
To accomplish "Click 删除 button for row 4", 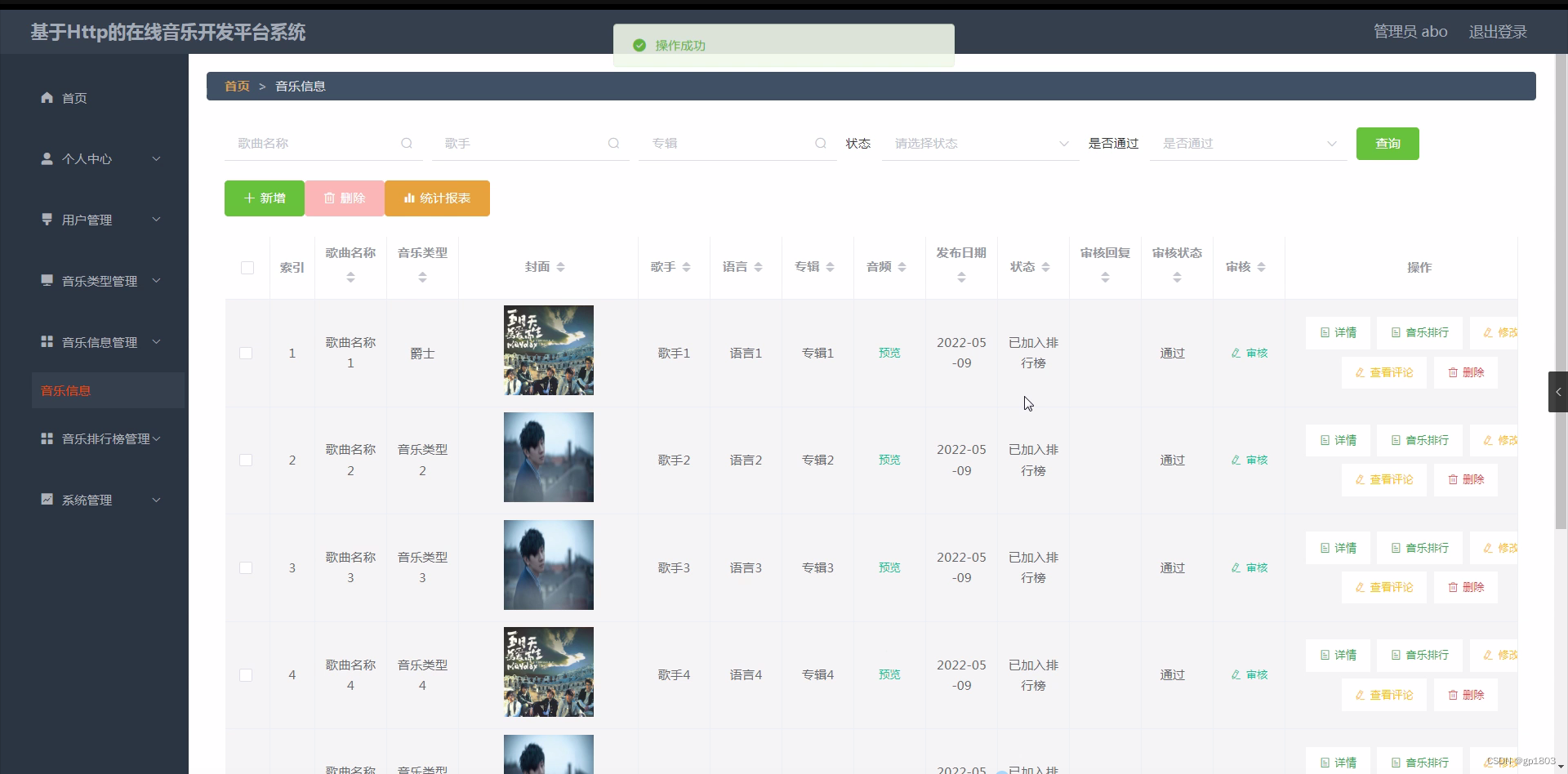I will point(1466,695).
